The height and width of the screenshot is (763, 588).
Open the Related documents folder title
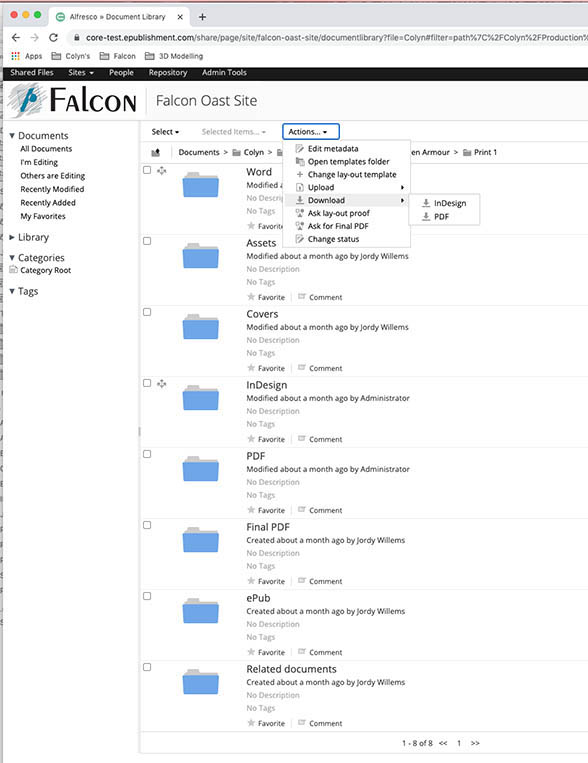[291, 669]
